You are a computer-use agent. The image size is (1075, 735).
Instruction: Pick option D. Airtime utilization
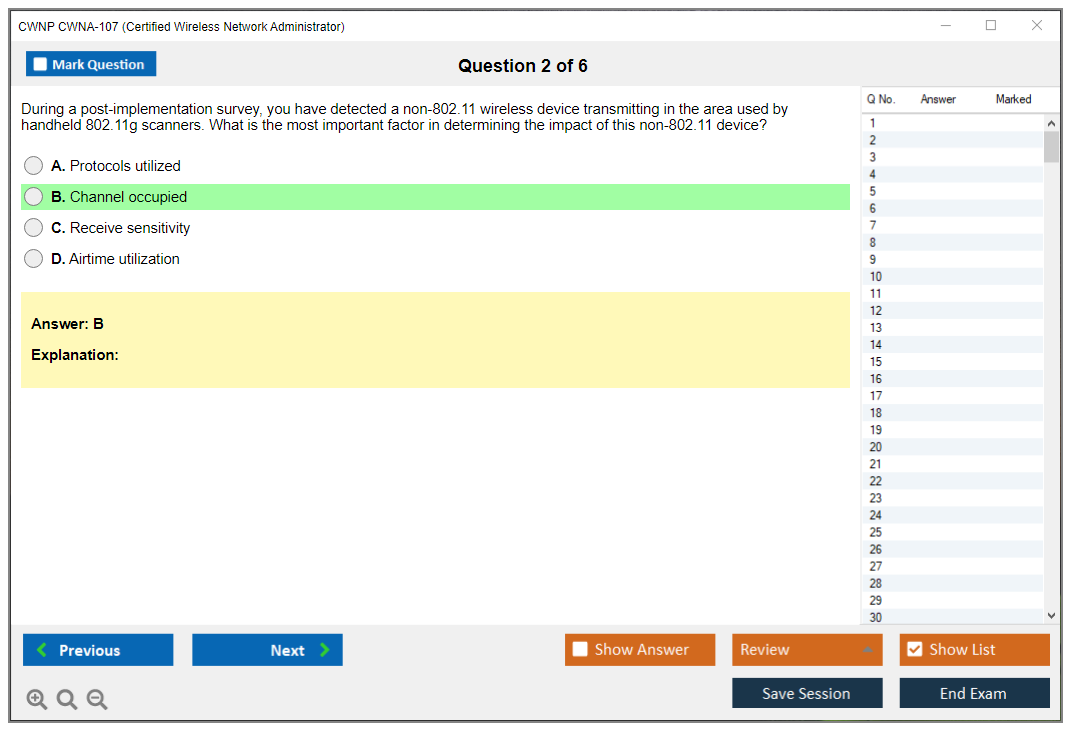click(x=34, y=259)
